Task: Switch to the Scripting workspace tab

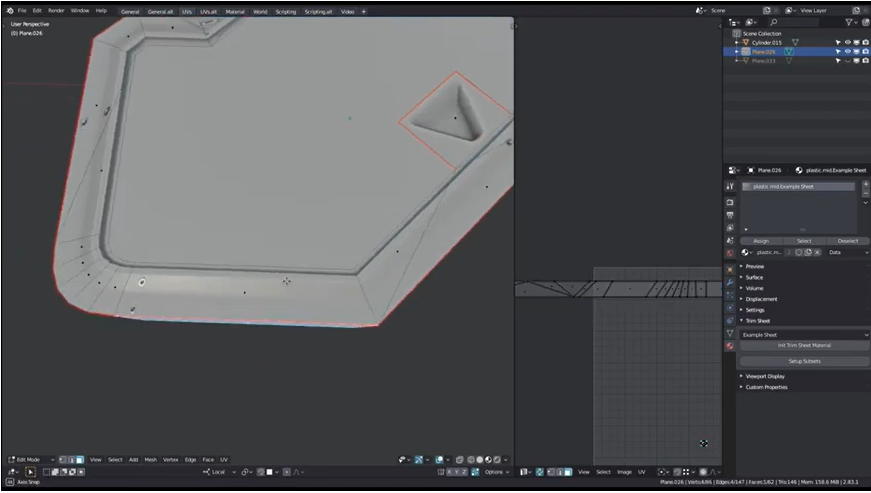Action: [286, 11]
